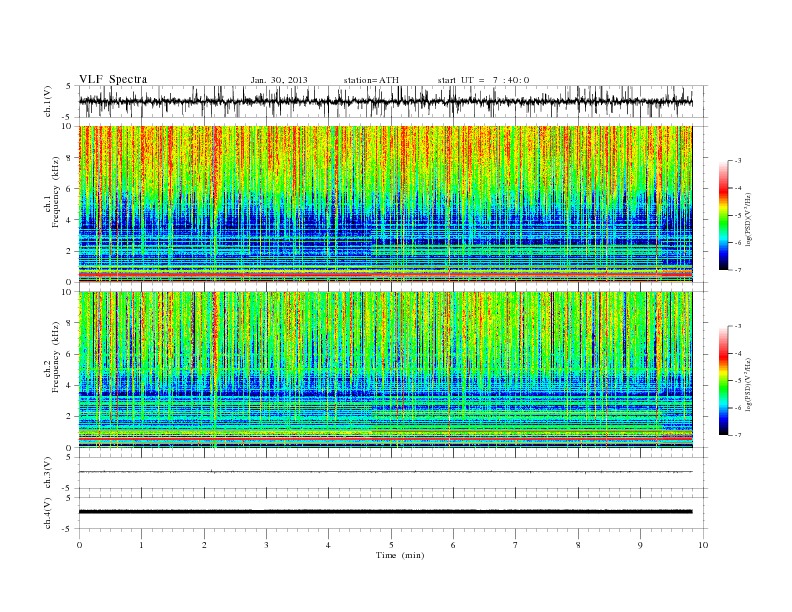Select the ch.1 "Frequency (kHz)" axis label
792x612 pixels.
[x=56, y=192]
